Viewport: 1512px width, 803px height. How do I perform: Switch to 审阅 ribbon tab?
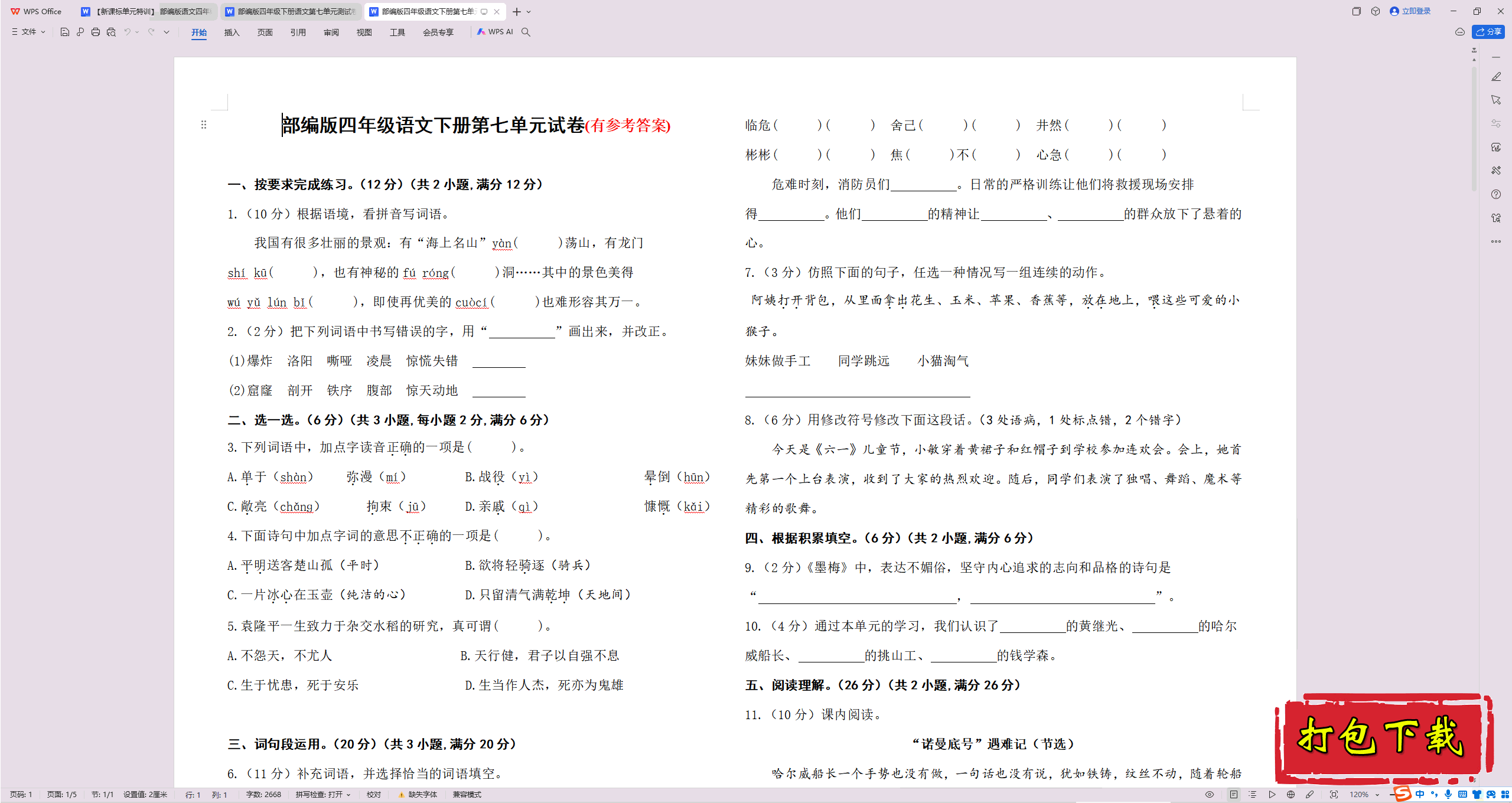[331, 32]
